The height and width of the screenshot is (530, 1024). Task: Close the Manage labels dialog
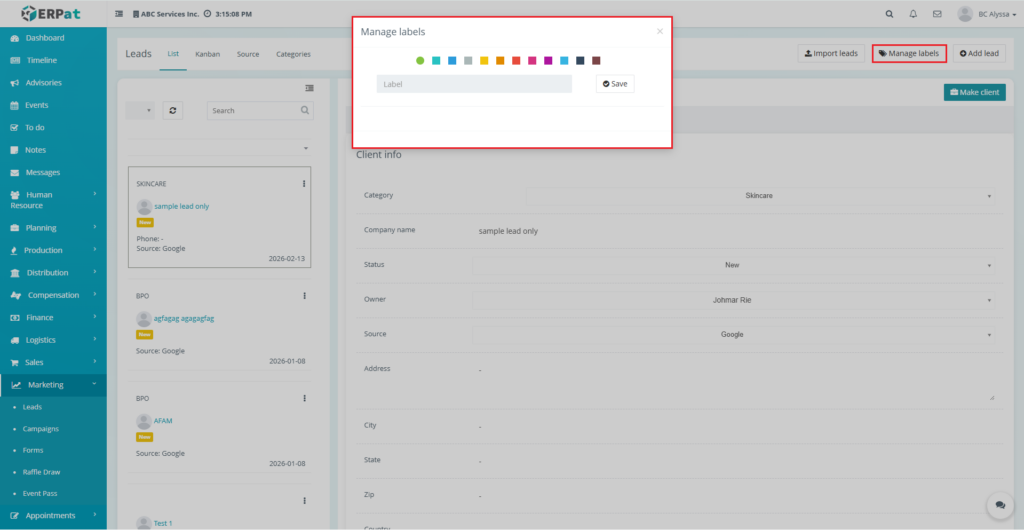tap(659, 32)
